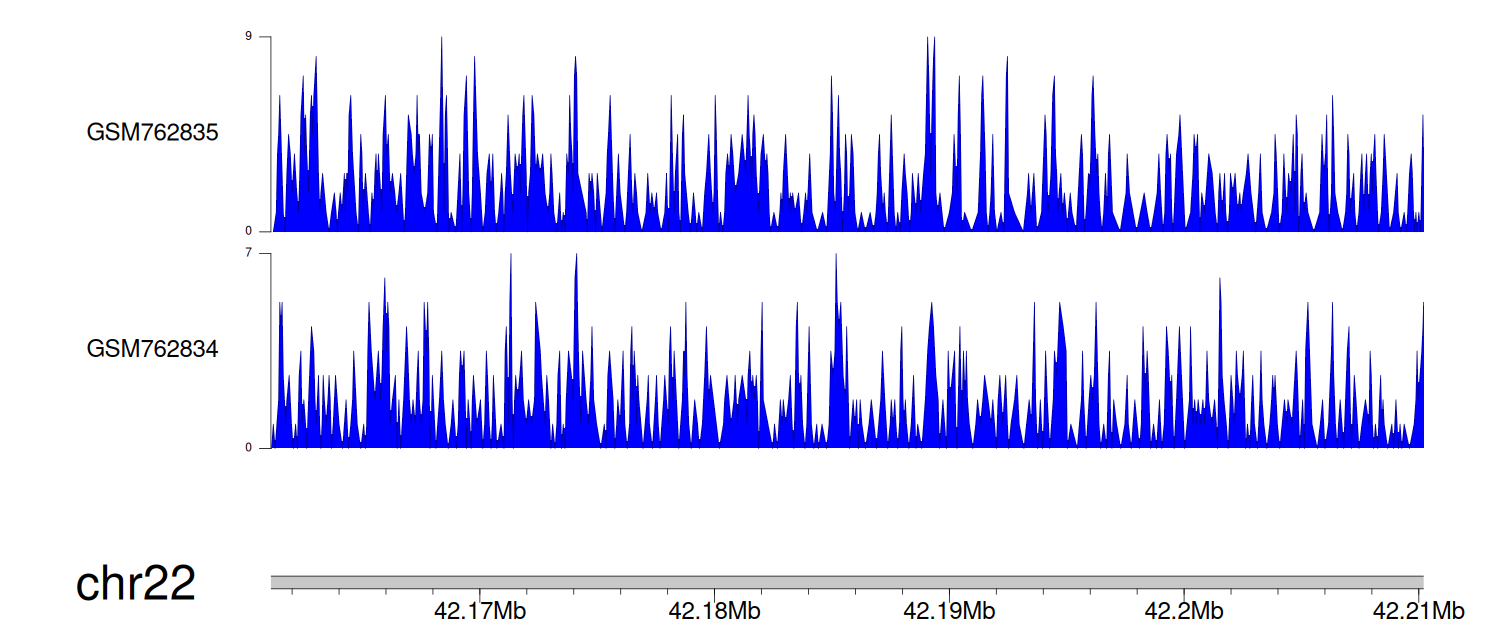
Task: Click the 42.21Mb axis label
Action: 1418,610
